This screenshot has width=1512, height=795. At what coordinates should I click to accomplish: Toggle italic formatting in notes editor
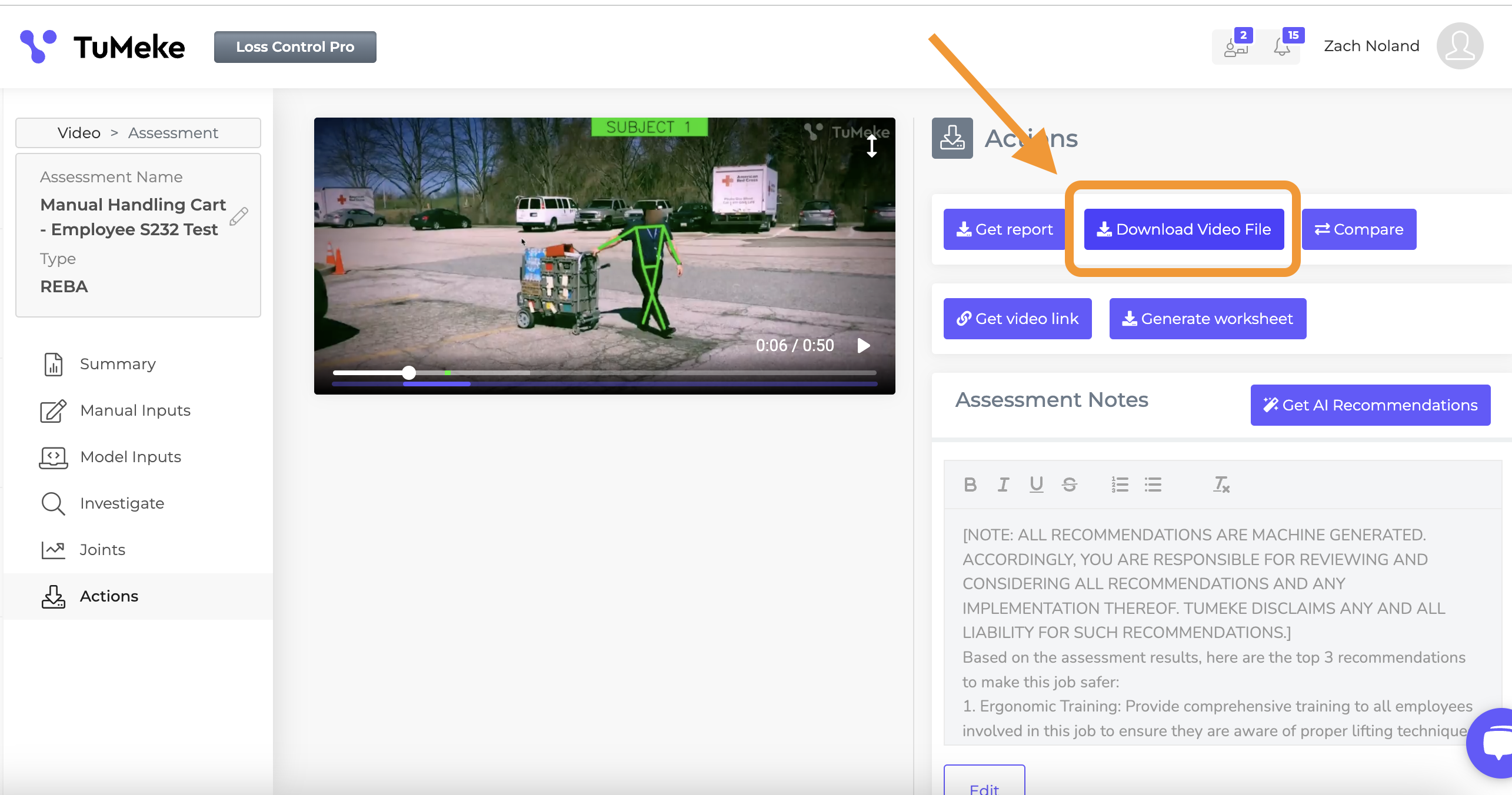[1004, 485]
